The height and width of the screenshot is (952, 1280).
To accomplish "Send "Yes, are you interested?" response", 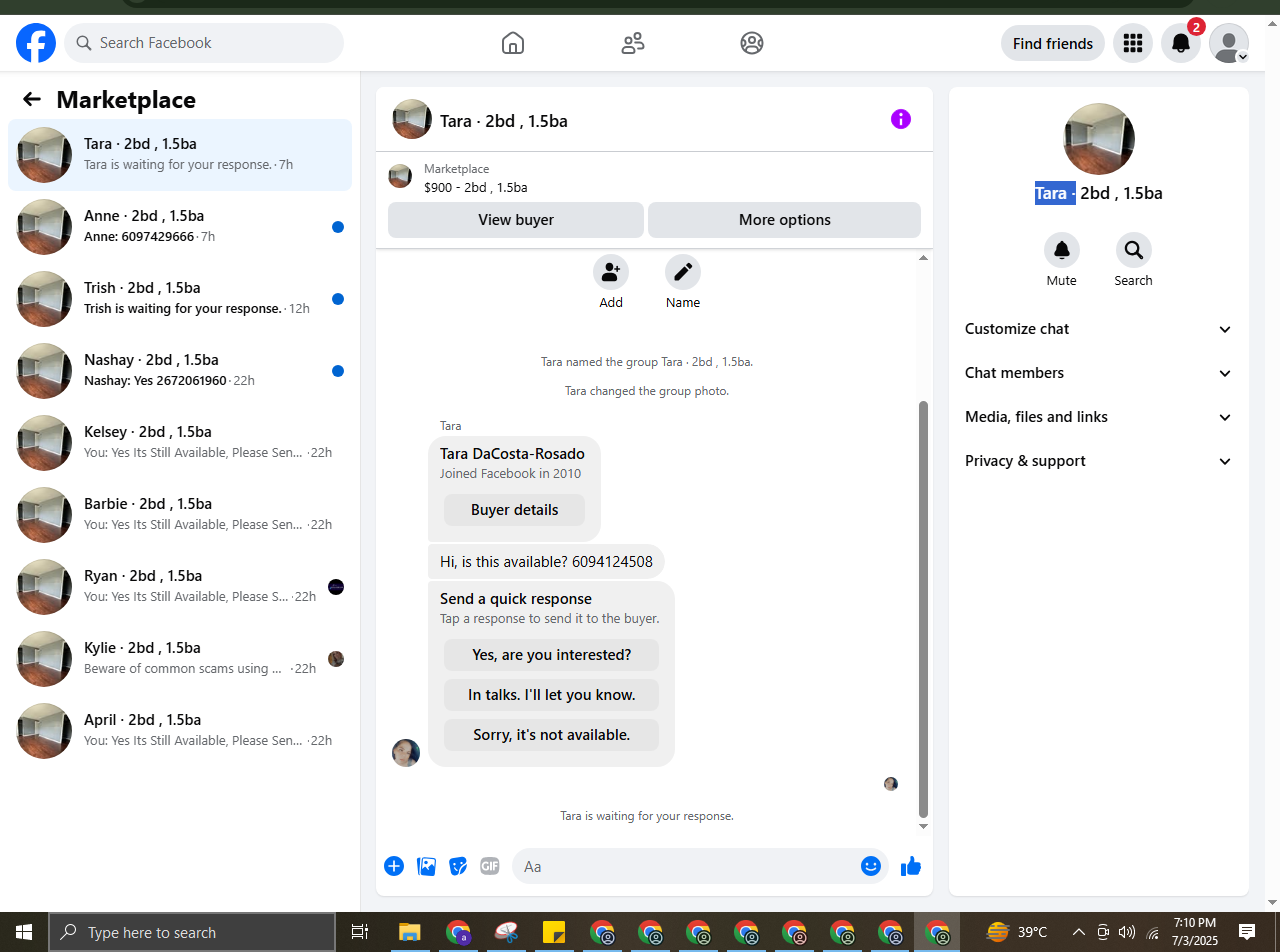I will point(552,655).
